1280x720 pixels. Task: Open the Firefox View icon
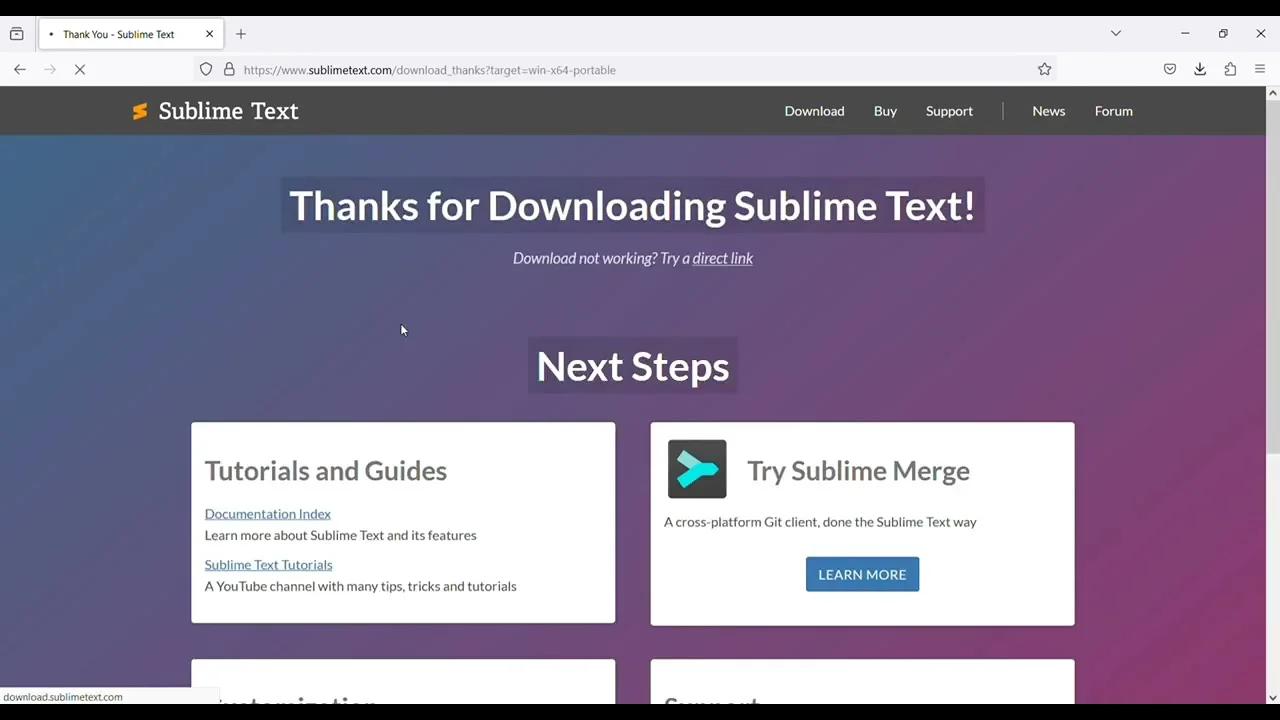tap(16, 33)
